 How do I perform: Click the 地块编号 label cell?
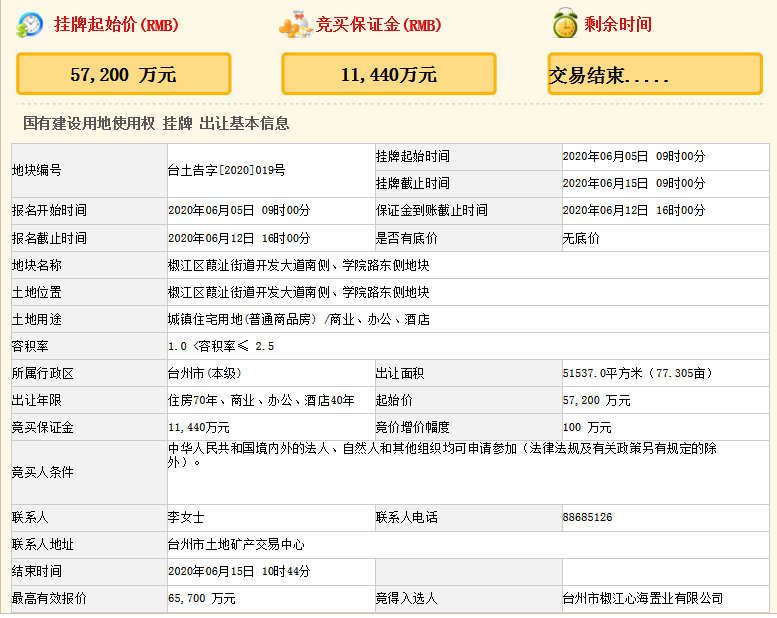point(89,170)
